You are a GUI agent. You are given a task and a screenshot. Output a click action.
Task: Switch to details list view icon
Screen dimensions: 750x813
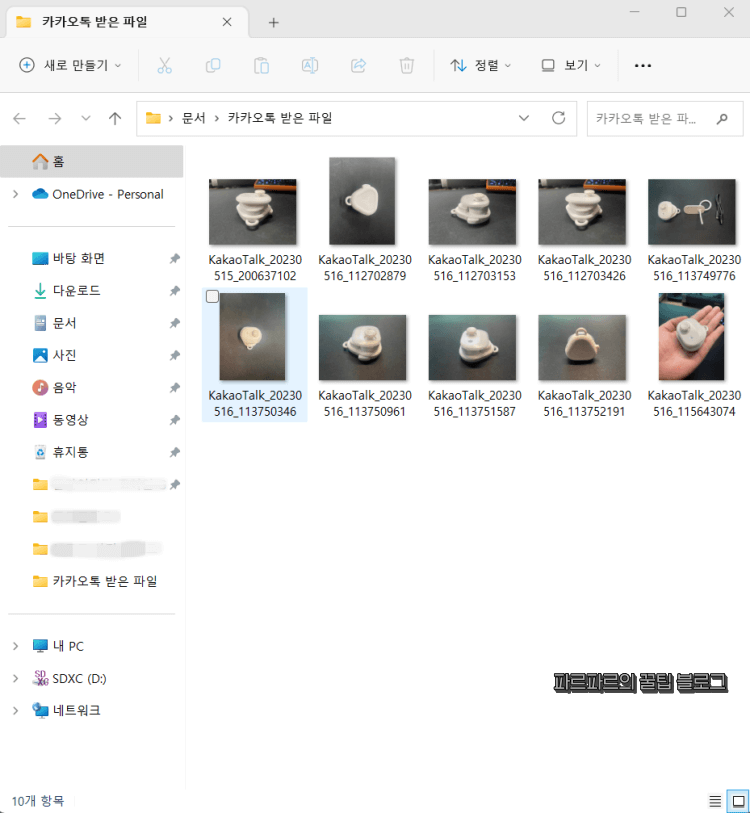point(715,801)
